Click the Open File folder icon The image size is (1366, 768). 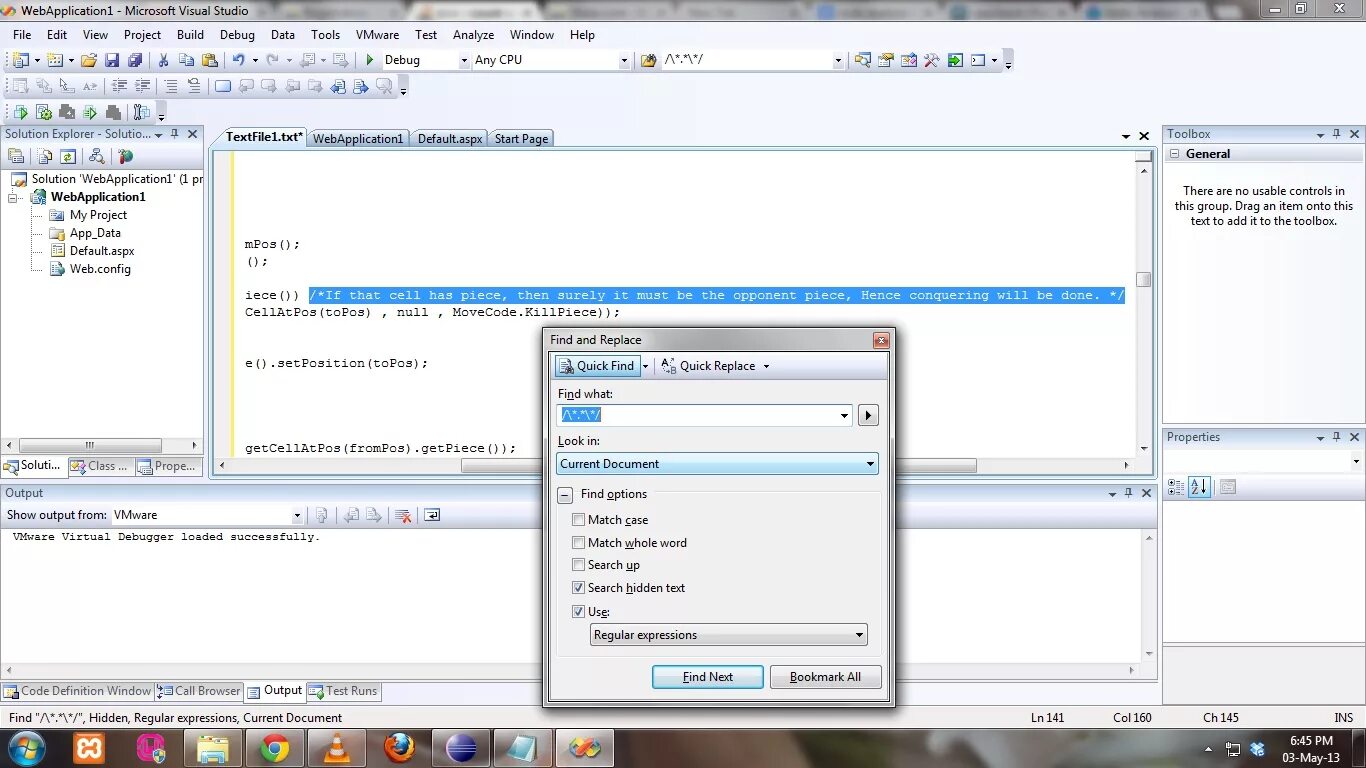(89, 60)
